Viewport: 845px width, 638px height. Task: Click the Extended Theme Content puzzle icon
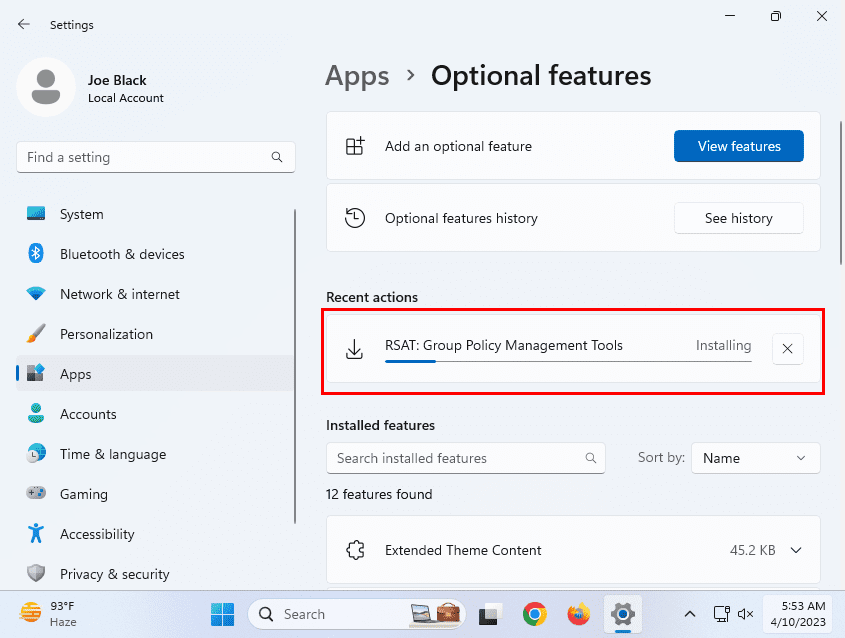pyautogui.click(x=355, y=550)
